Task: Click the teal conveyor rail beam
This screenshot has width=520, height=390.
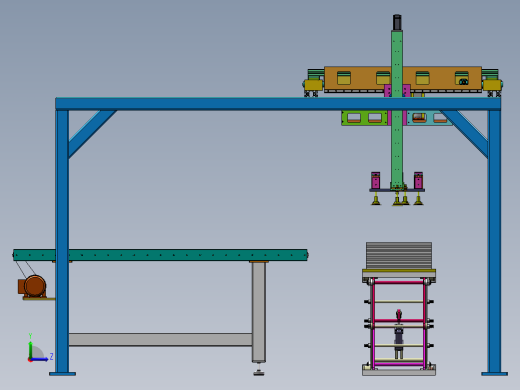Action: 160,255
